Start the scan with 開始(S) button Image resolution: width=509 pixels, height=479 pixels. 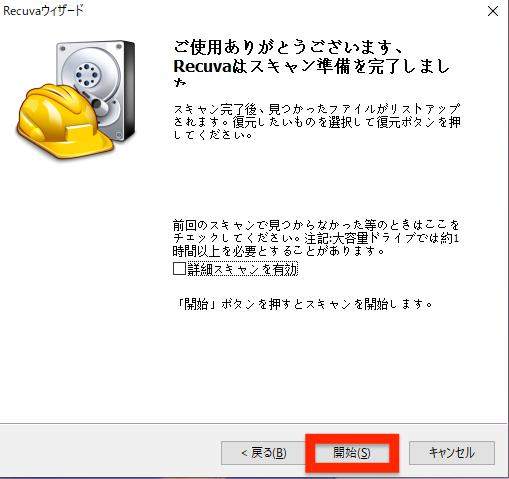352,453
